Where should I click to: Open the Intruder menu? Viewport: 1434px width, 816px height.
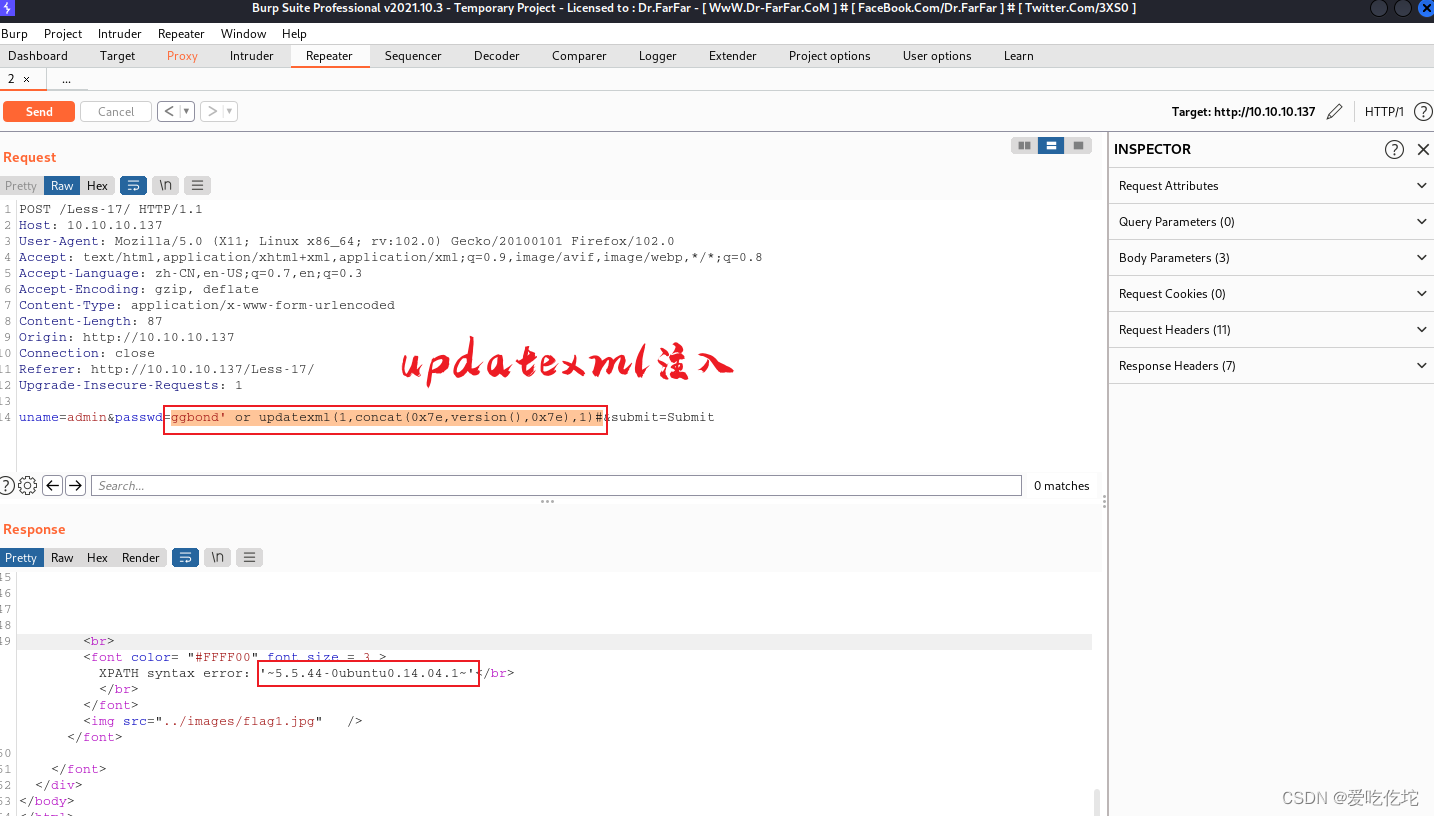pyautogui.click(x=119, y=33)
